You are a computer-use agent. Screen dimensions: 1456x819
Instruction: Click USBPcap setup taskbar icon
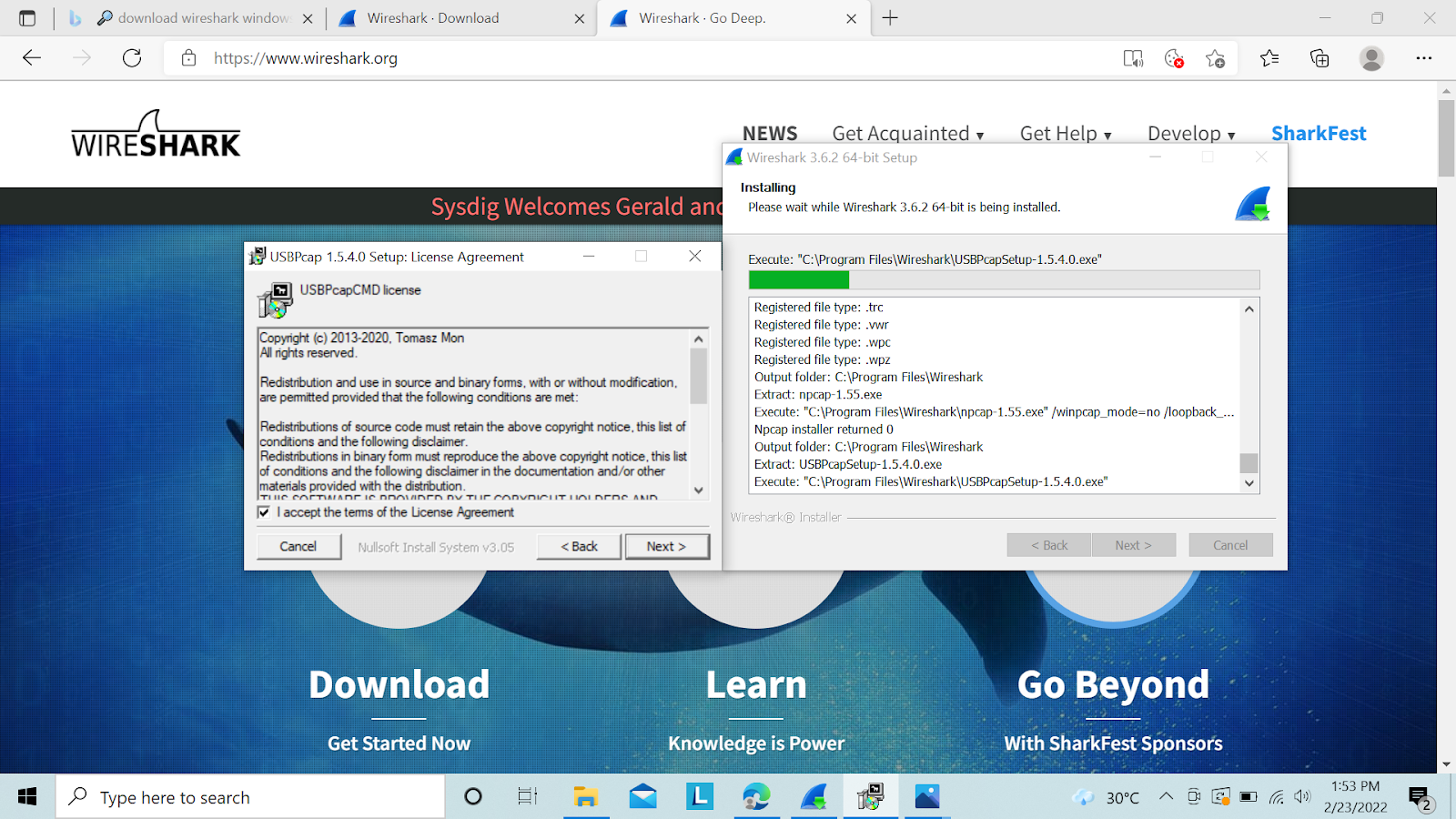coord(871,797)
